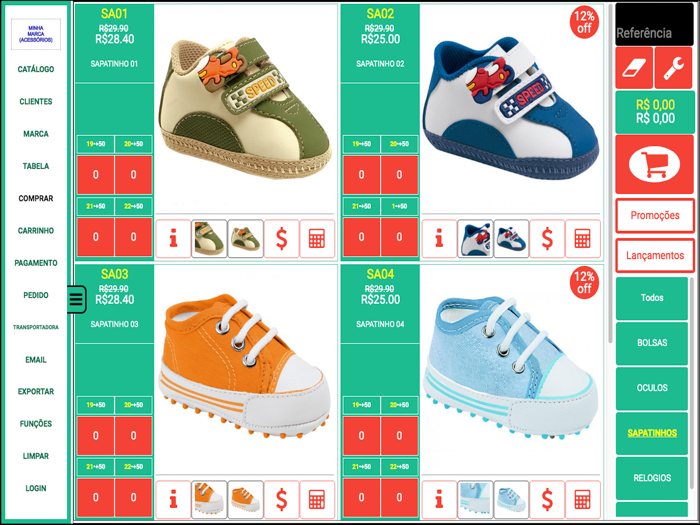Image resolution: width=700 pixels, height=525 pixels.
Task: Select second thumbnail of blue SA02 shoe
Action: click(x=511, y=239)
